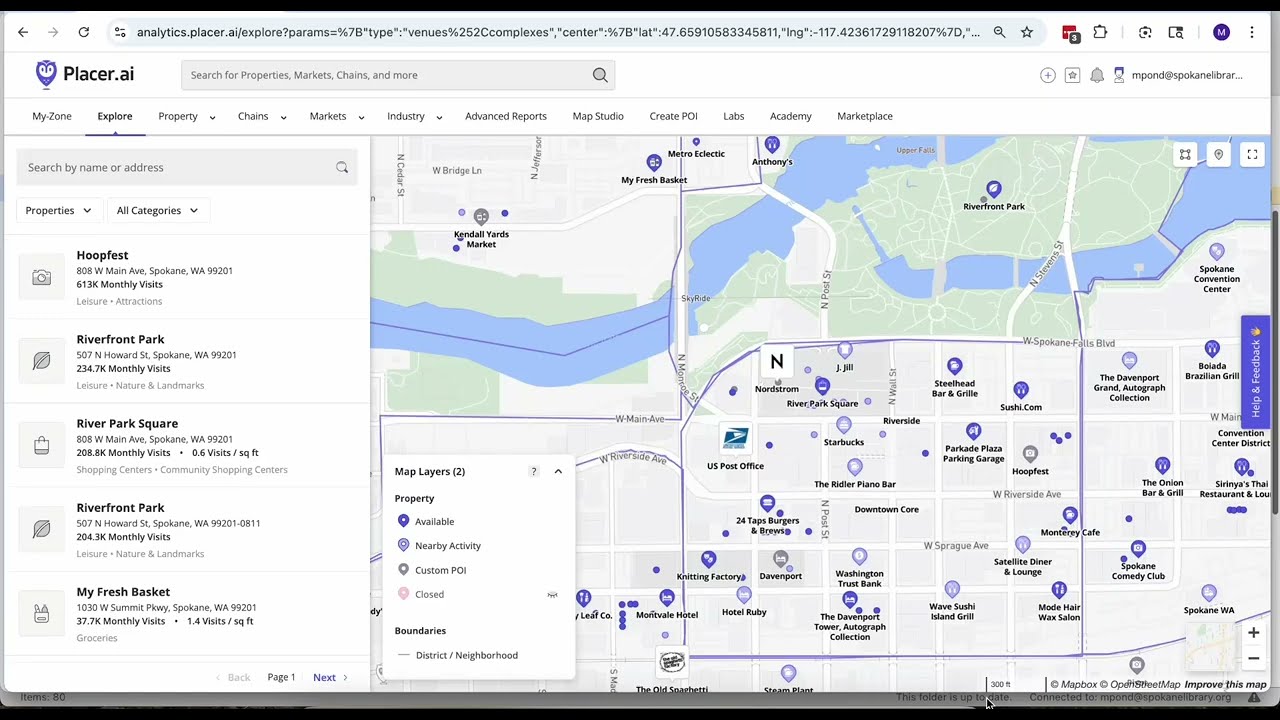1280x720 pixels.
Task: Show the Closed properties layer
Action: [x=551, y=594]
